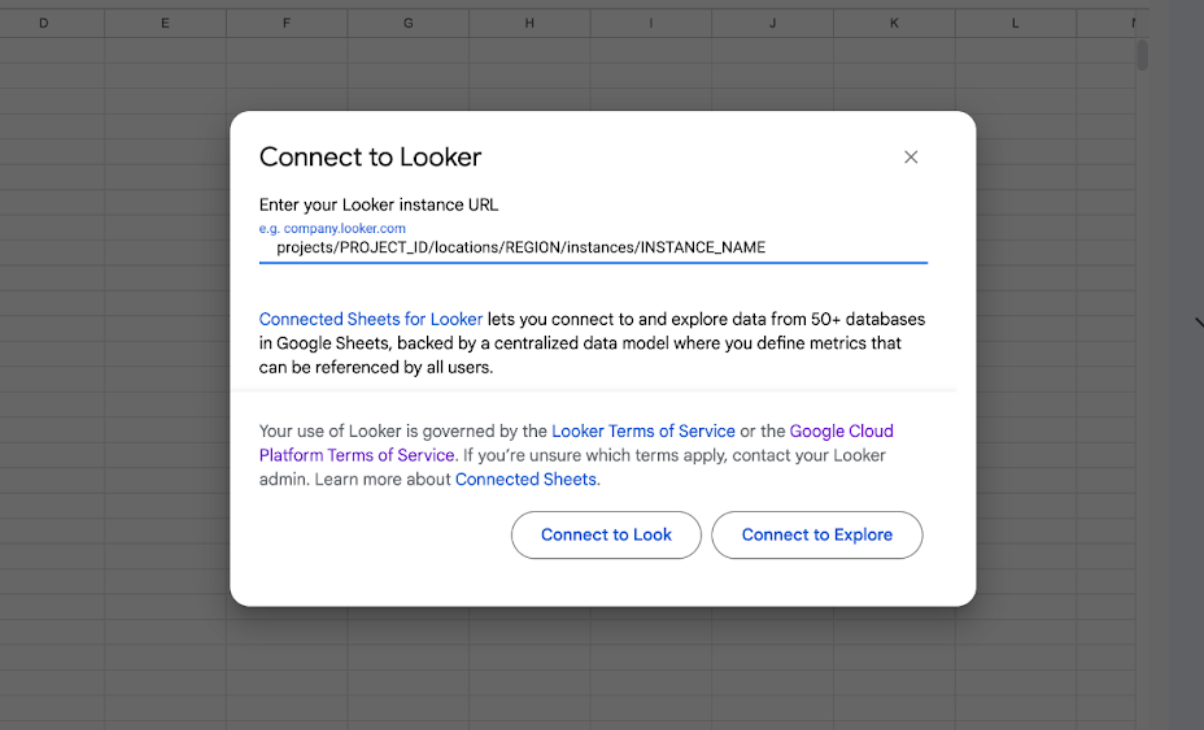
Task: Select column L header
Action: click(1016, 22)
